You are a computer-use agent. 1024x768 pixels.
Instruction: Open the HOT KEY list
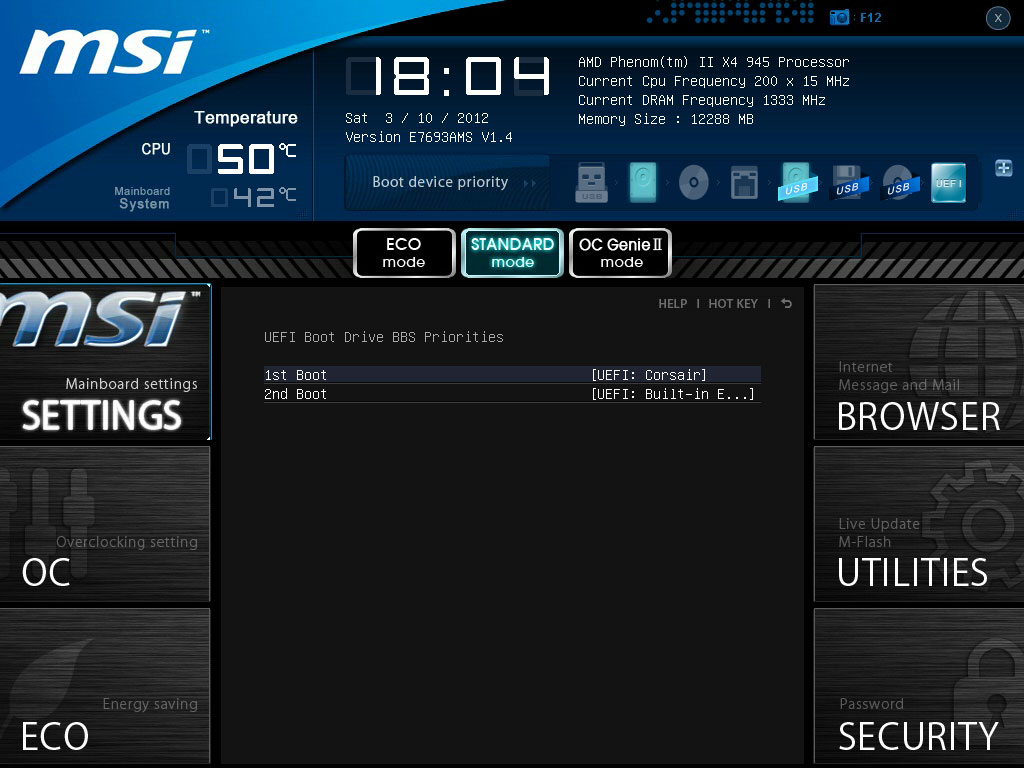pos(733,304)
